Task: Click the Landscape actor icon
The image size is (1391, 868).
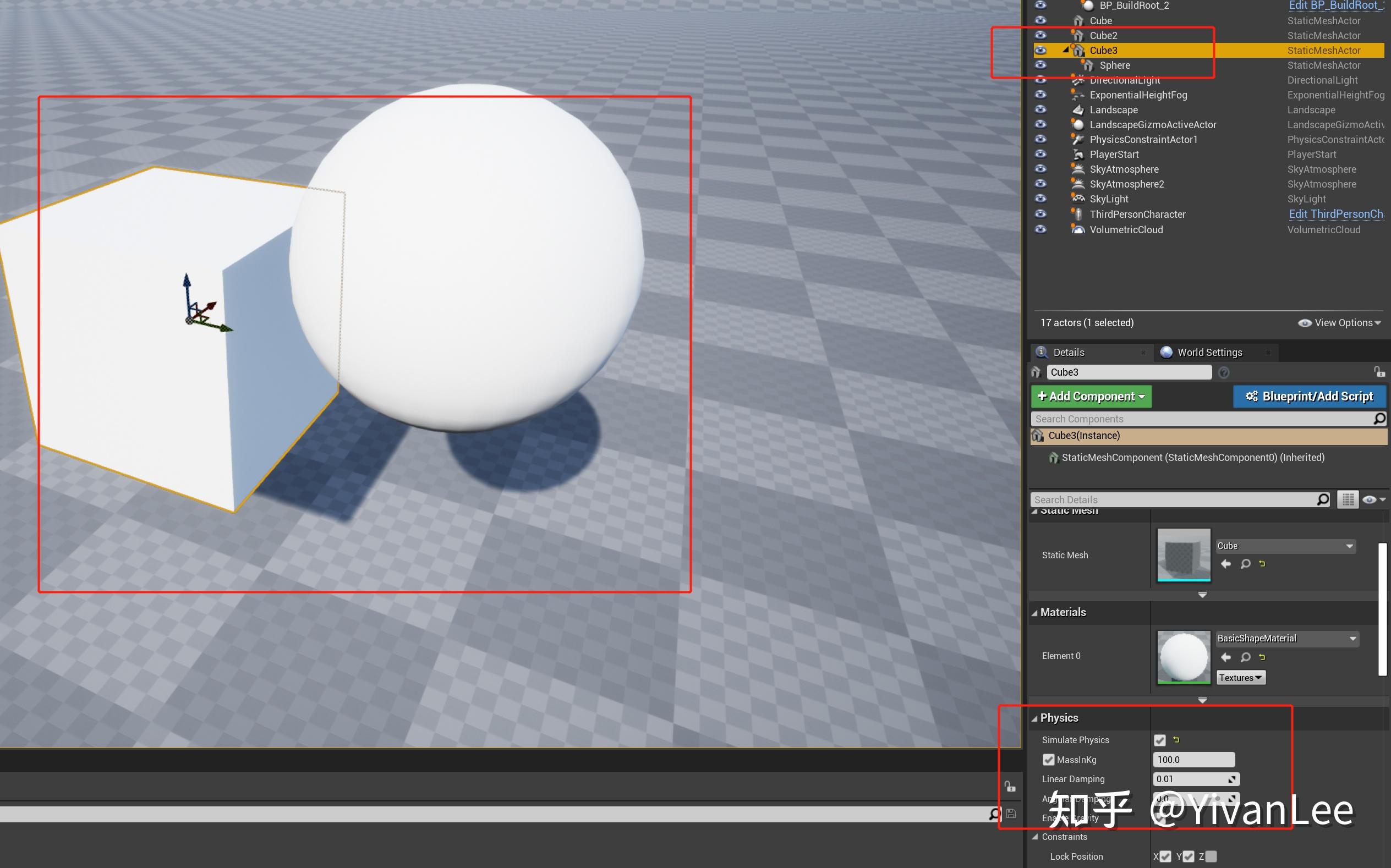Action: (1078, 109)
